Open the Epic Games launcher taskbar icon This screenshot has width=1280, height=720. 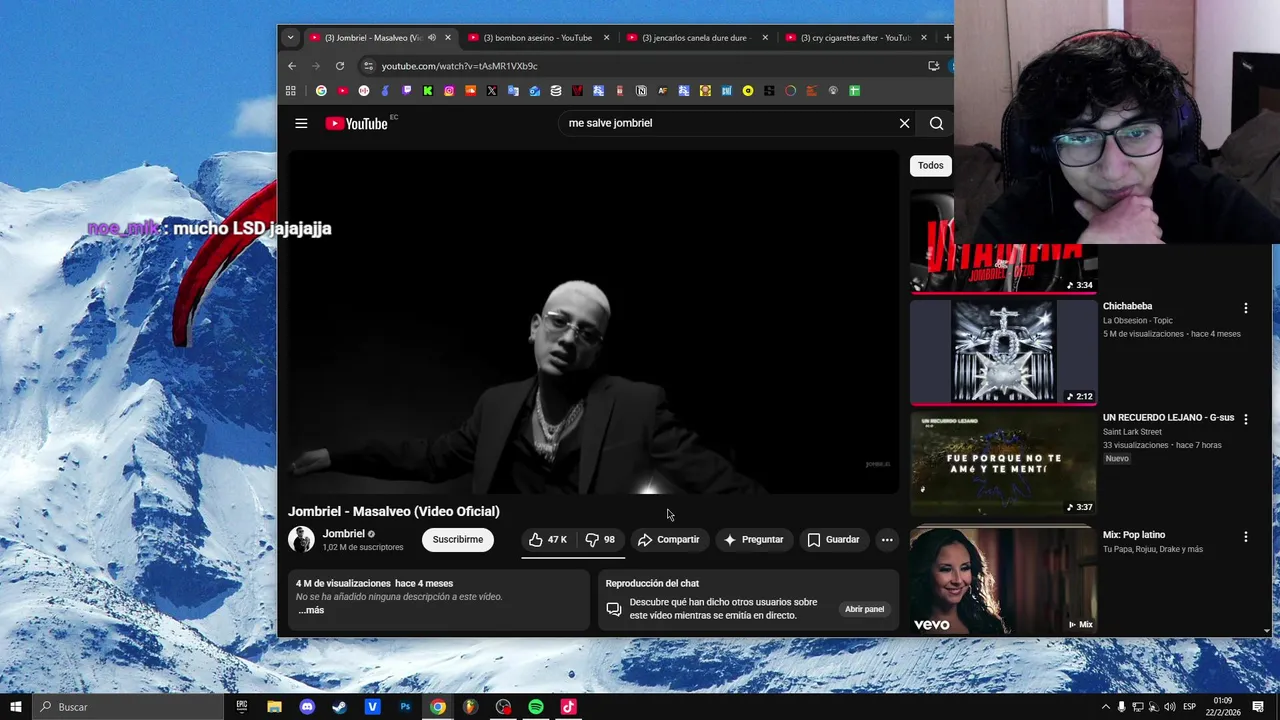point(242,707)
